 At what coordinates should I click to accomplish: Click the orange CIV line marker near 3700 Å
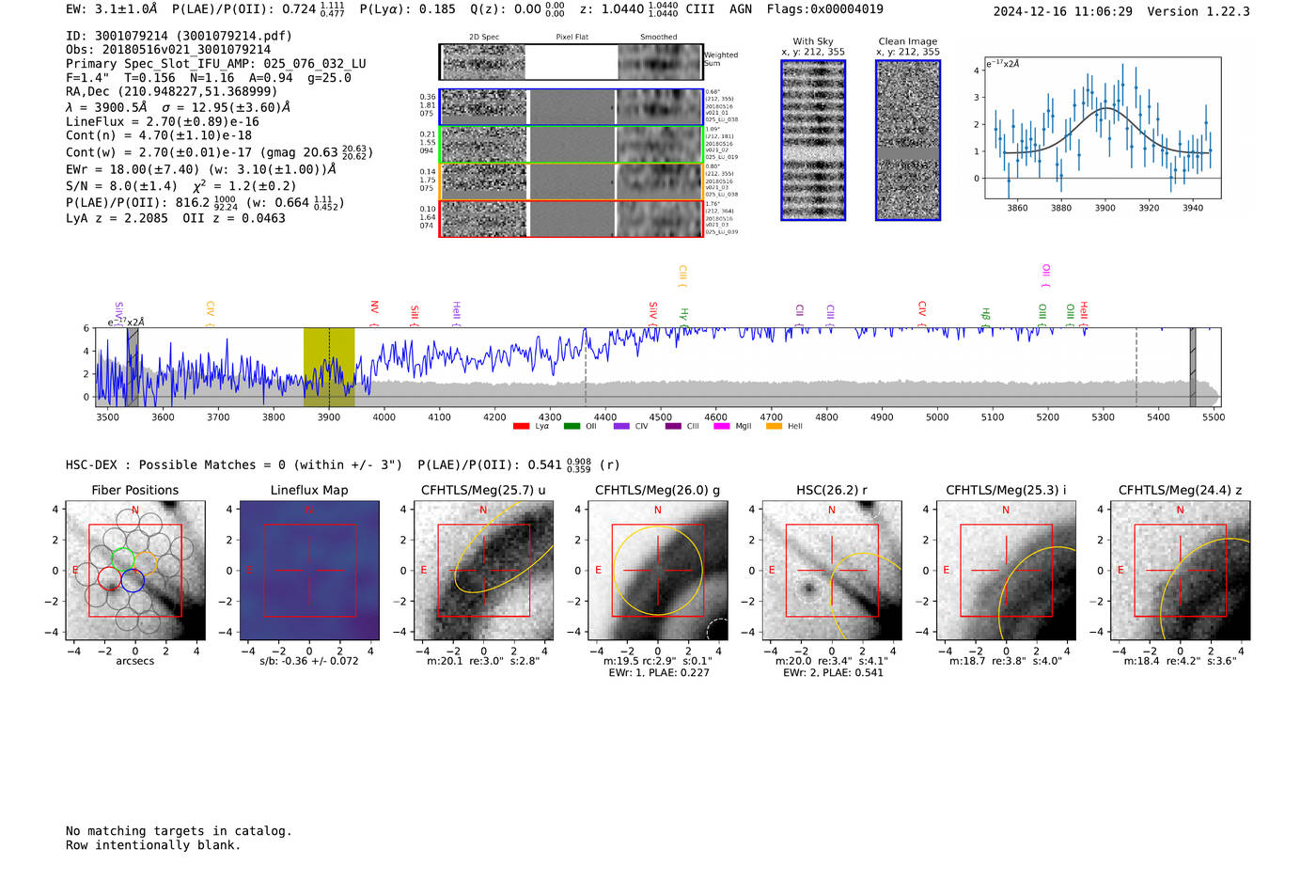tap(211, 313)
